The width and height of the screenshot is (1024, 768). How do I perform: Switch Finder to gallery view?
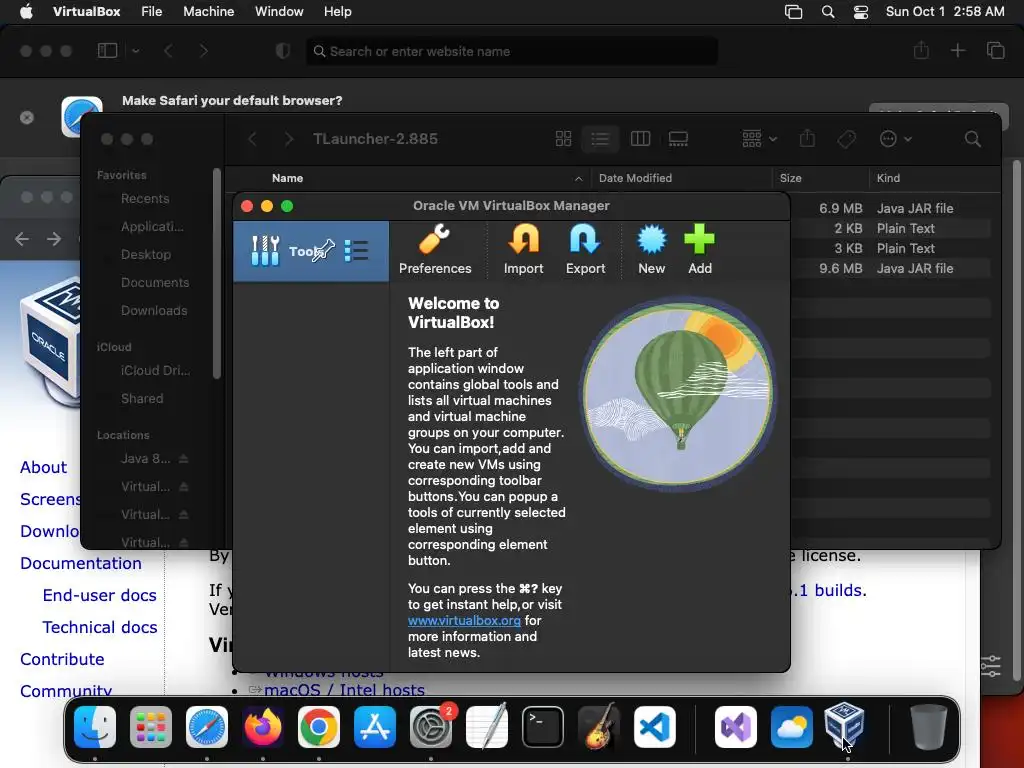click(678, 138)
